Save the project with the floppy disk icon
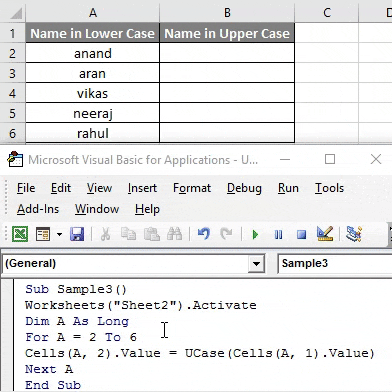392x392 pixels. pyautogui.click(x=77, y=234)
